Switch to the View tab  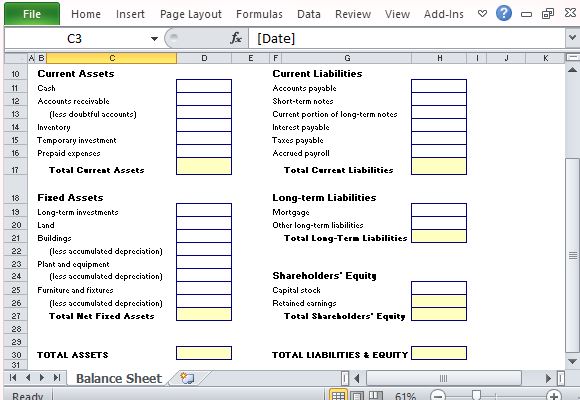397,14
